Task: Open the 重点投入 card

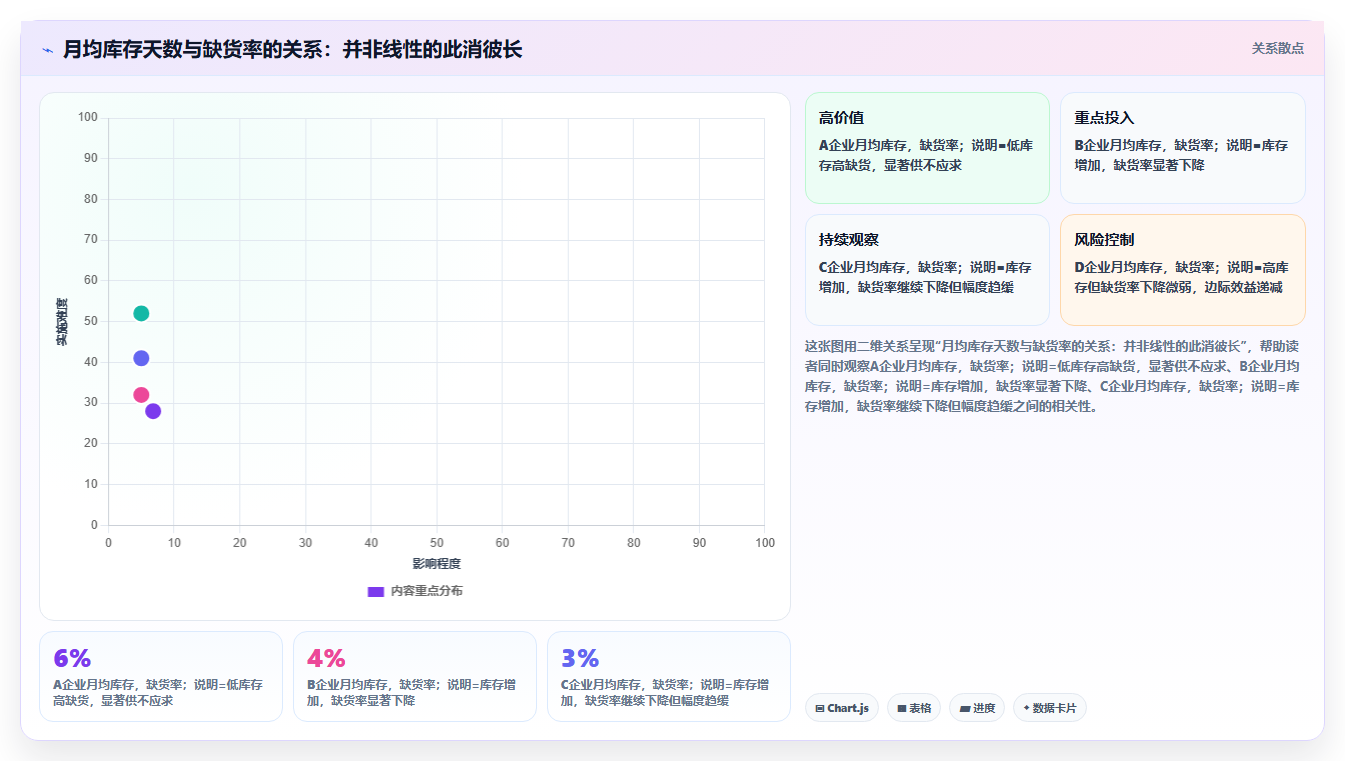Action: (x=1183, y=148)
